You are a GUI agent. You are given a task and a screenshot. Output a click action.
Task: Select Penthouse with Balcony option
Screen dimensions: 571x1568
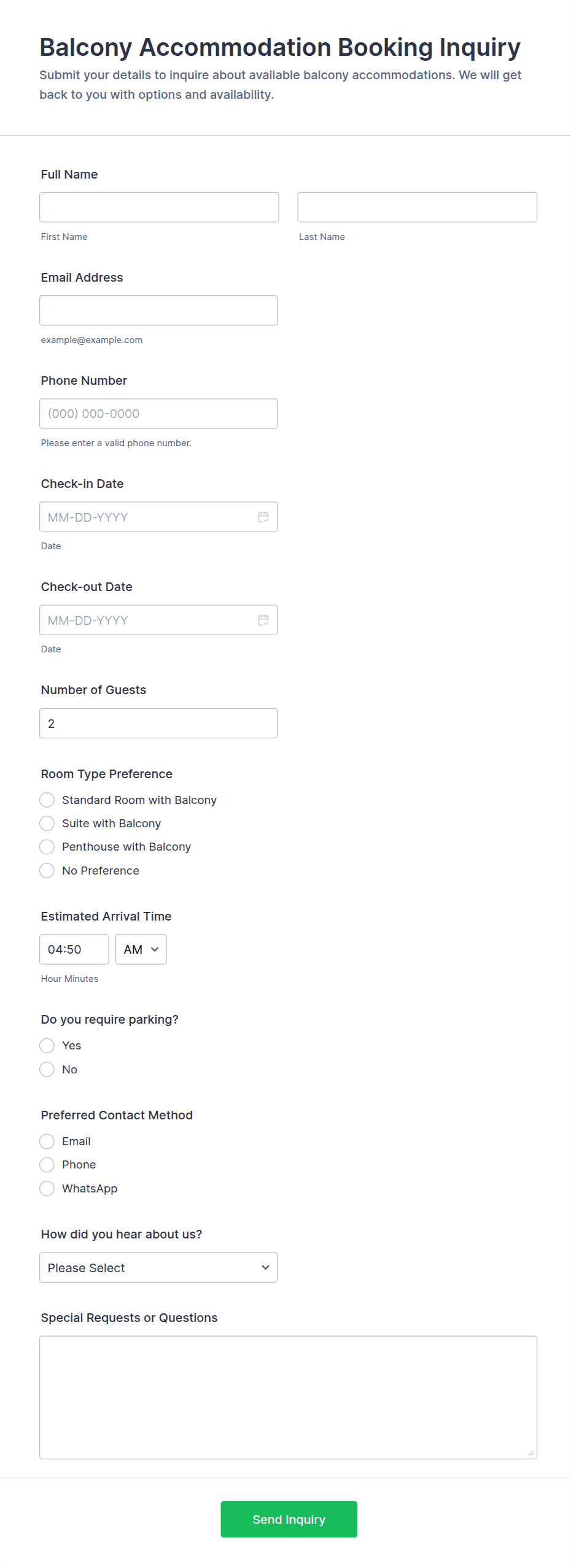point(47,846)
